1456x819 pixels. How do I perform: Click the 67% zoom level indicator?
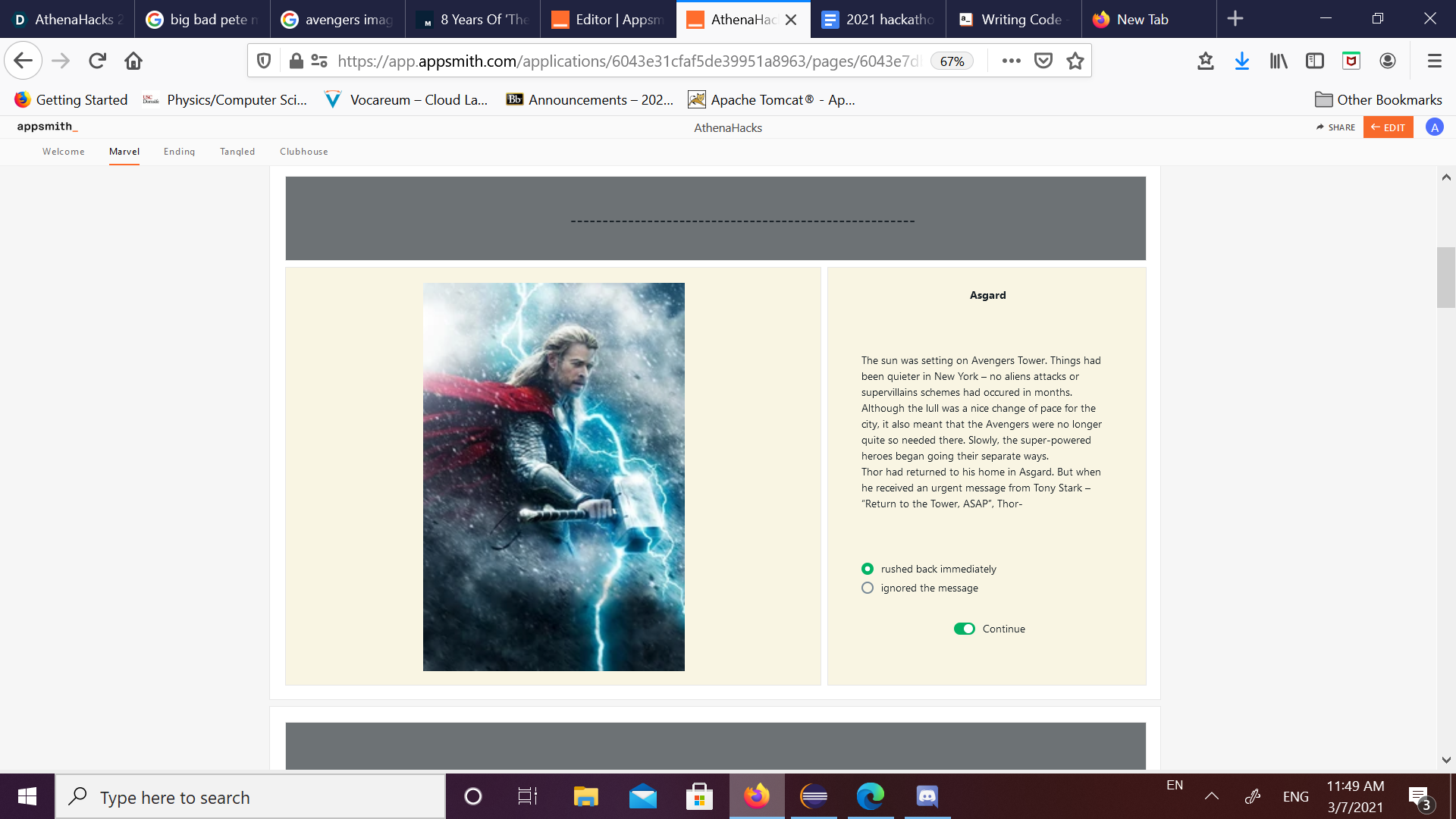pos(952,61)
